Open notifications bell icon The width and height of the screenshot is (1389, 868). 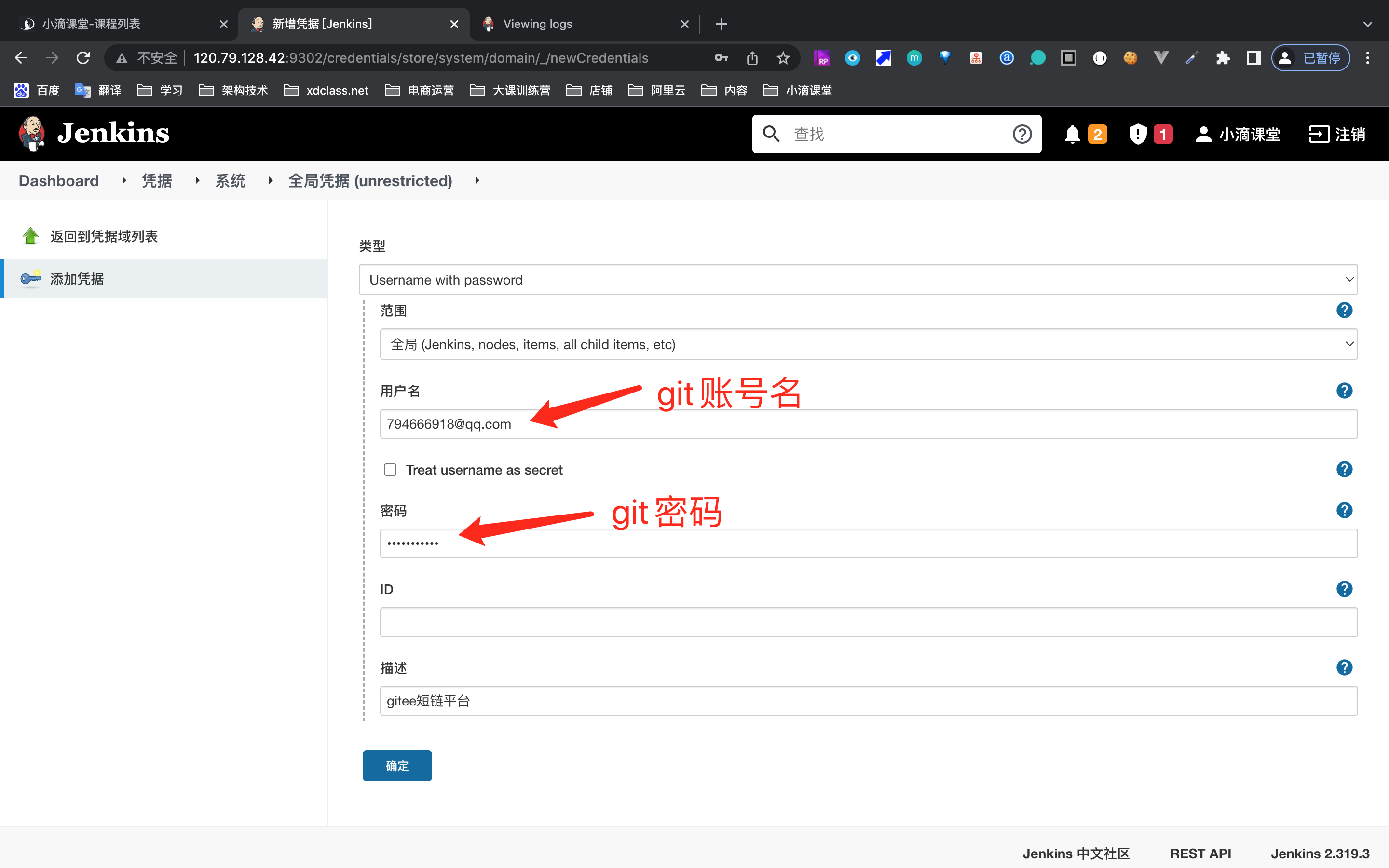tap(1072, 135)
